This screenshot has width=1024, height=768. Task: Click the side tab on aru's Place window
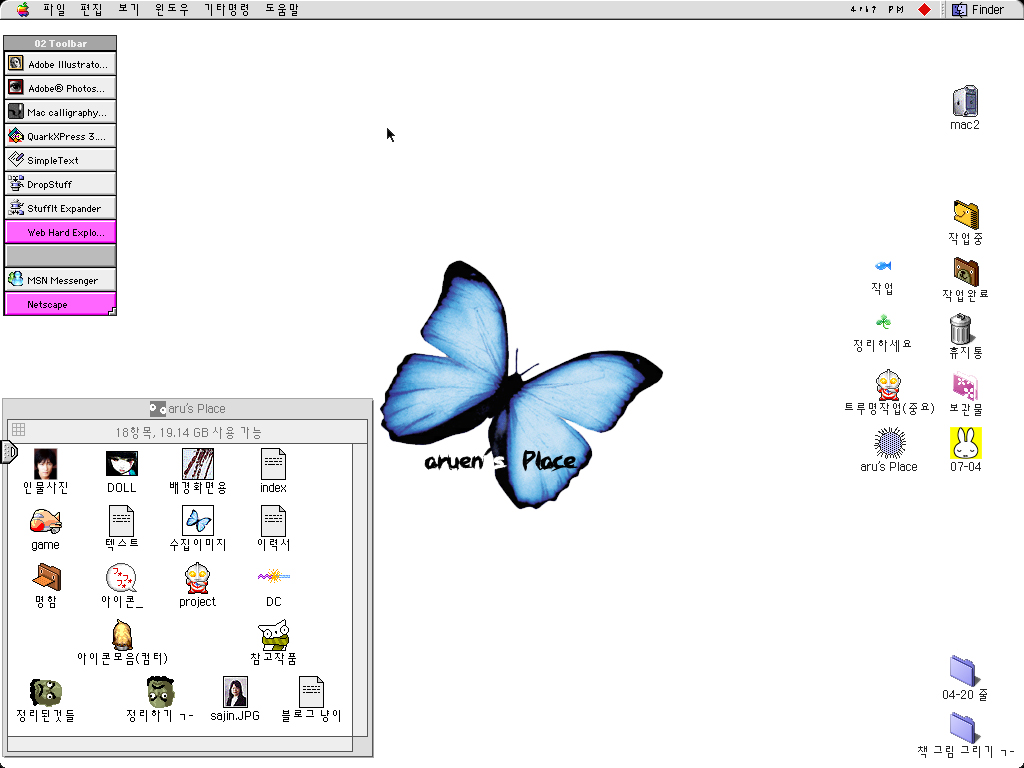click(10, 453)
